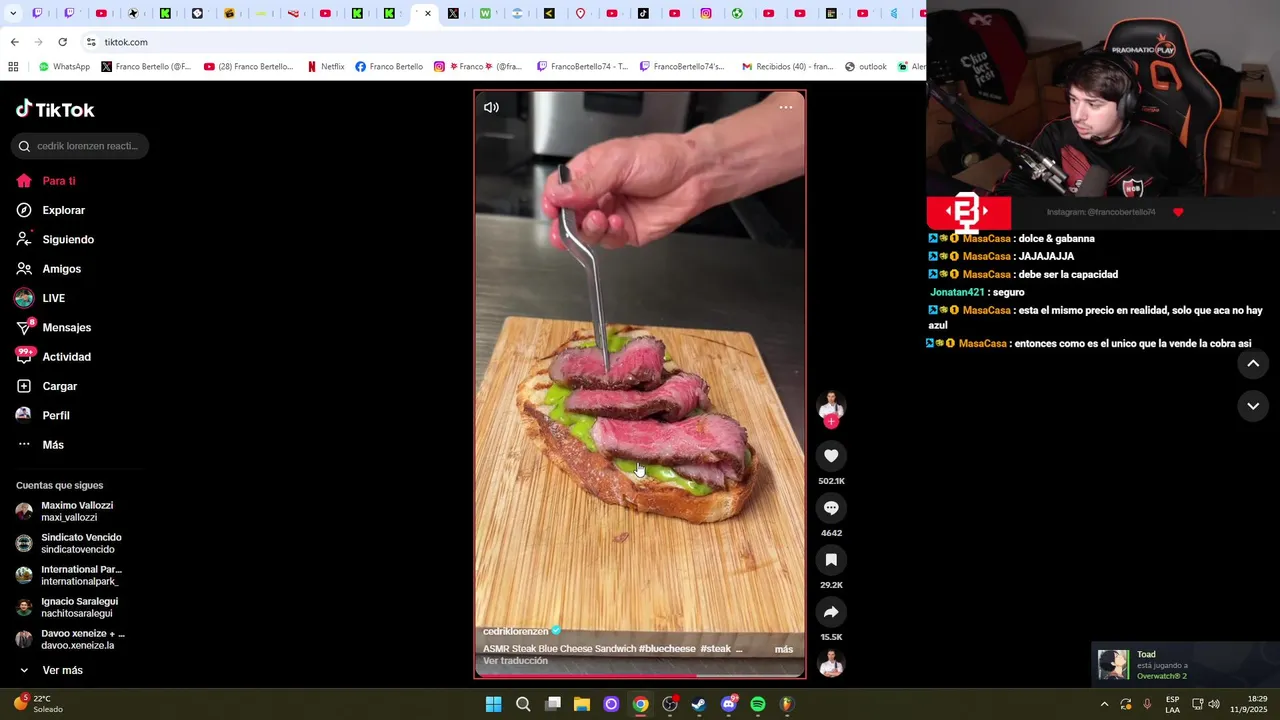The width and height of the screenshot is (1280, 720).
Task: Click the TikTok logo
Action: [x=55, y=109]
